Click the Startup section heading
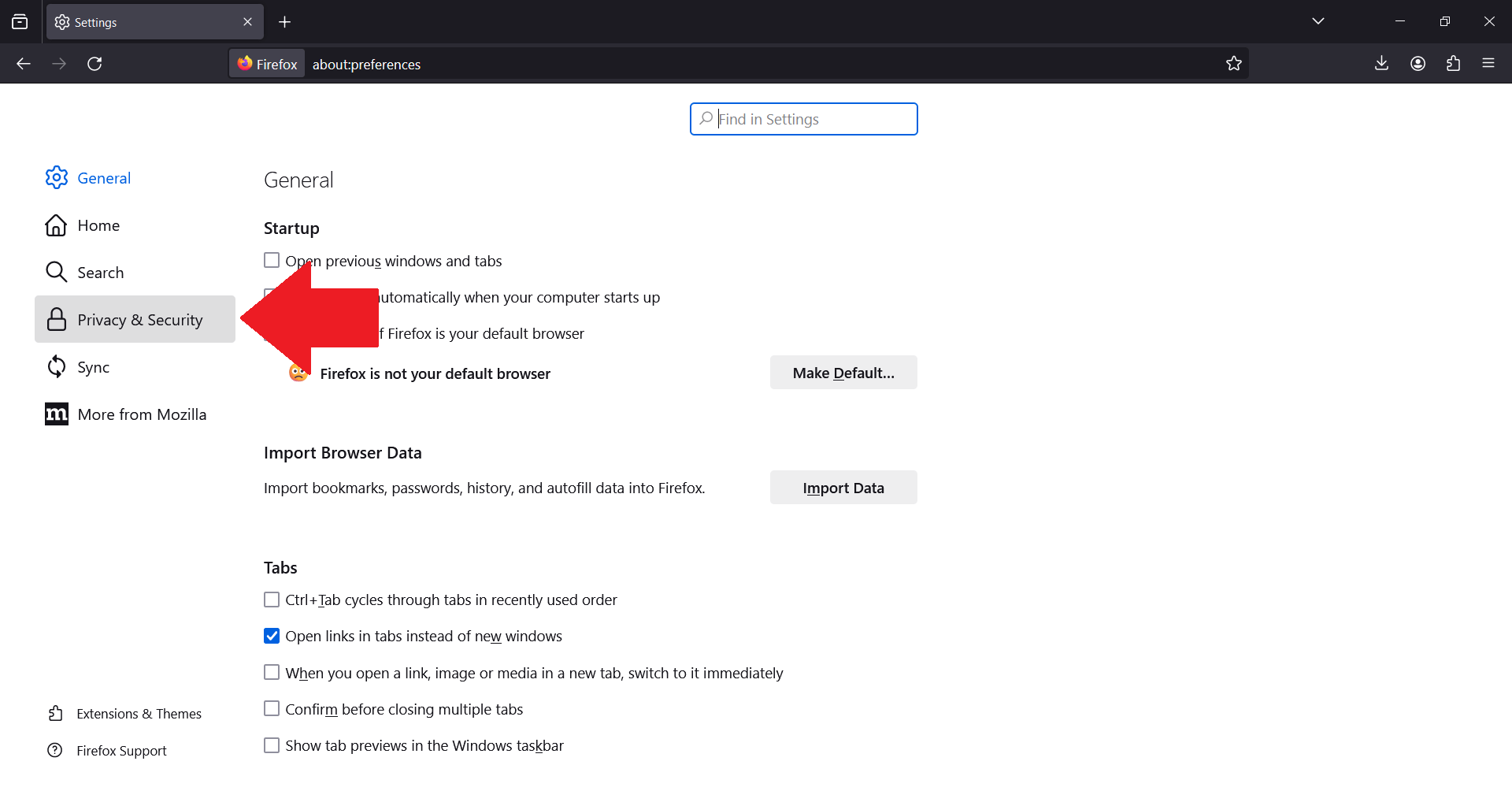 pyautogui.click(x=291, y=228)
